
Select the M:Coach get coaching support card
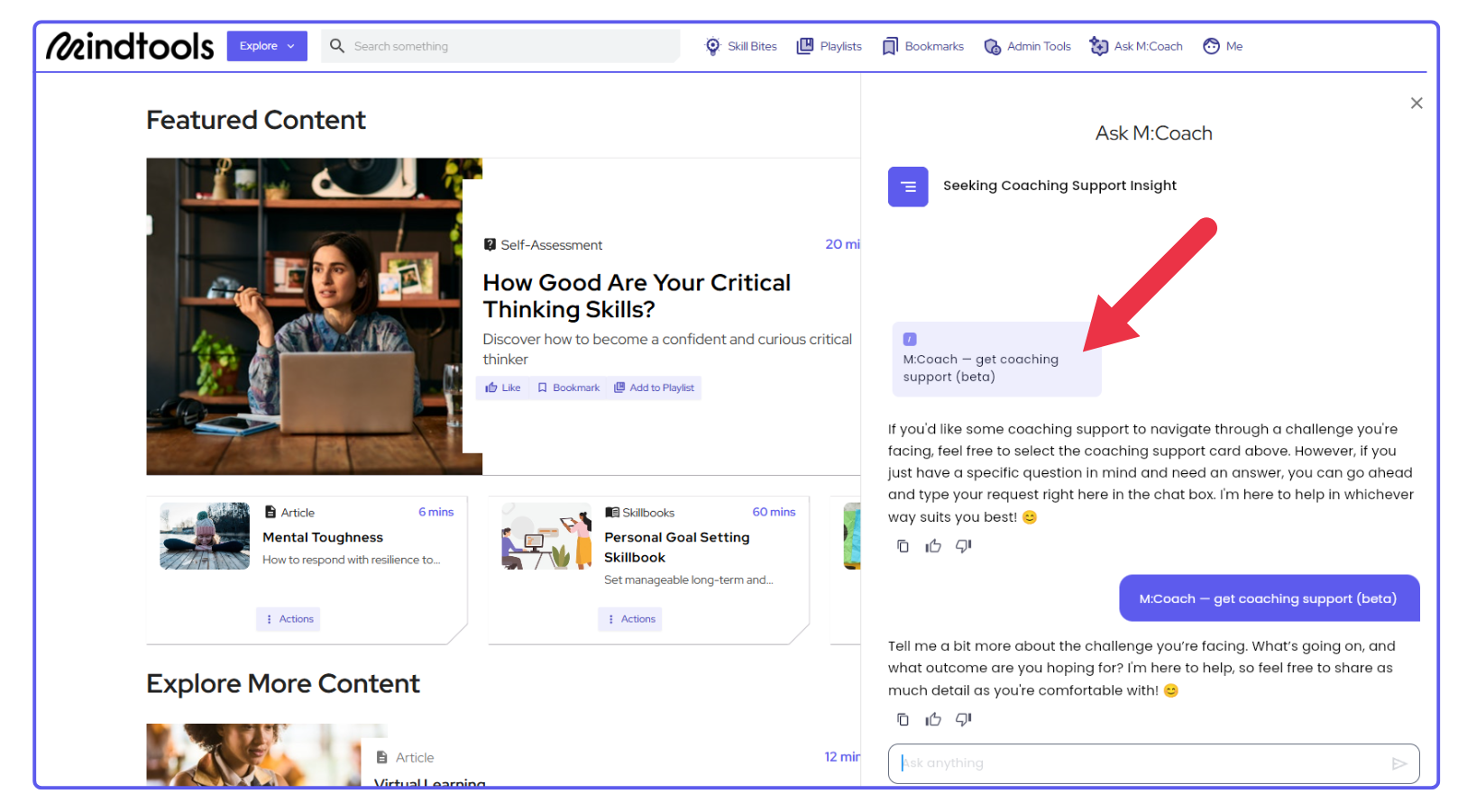click(x=995, y=359)
